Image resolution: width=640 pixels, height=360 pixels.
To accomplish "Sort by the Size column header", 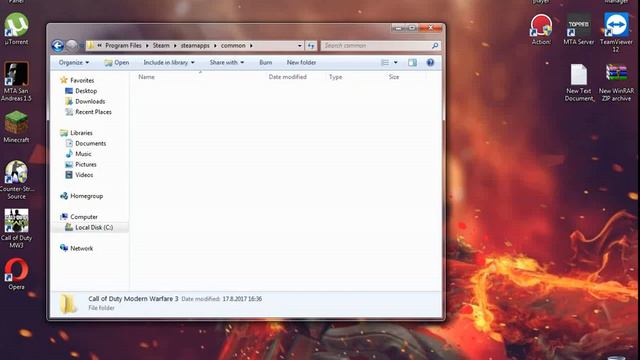I will pos(394,77).
